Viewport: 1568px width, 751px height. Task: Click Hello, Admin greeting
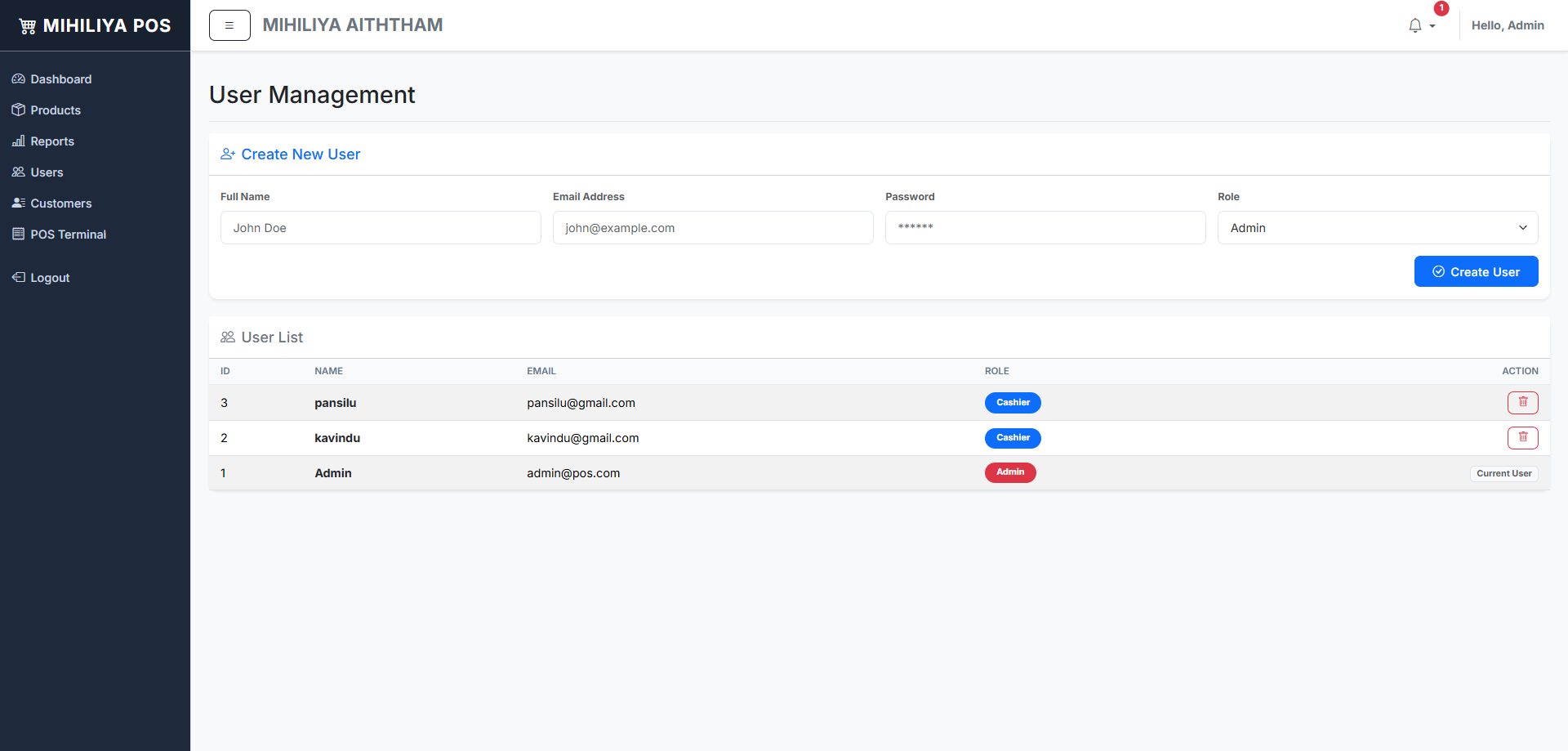(x=1508, y=25)
